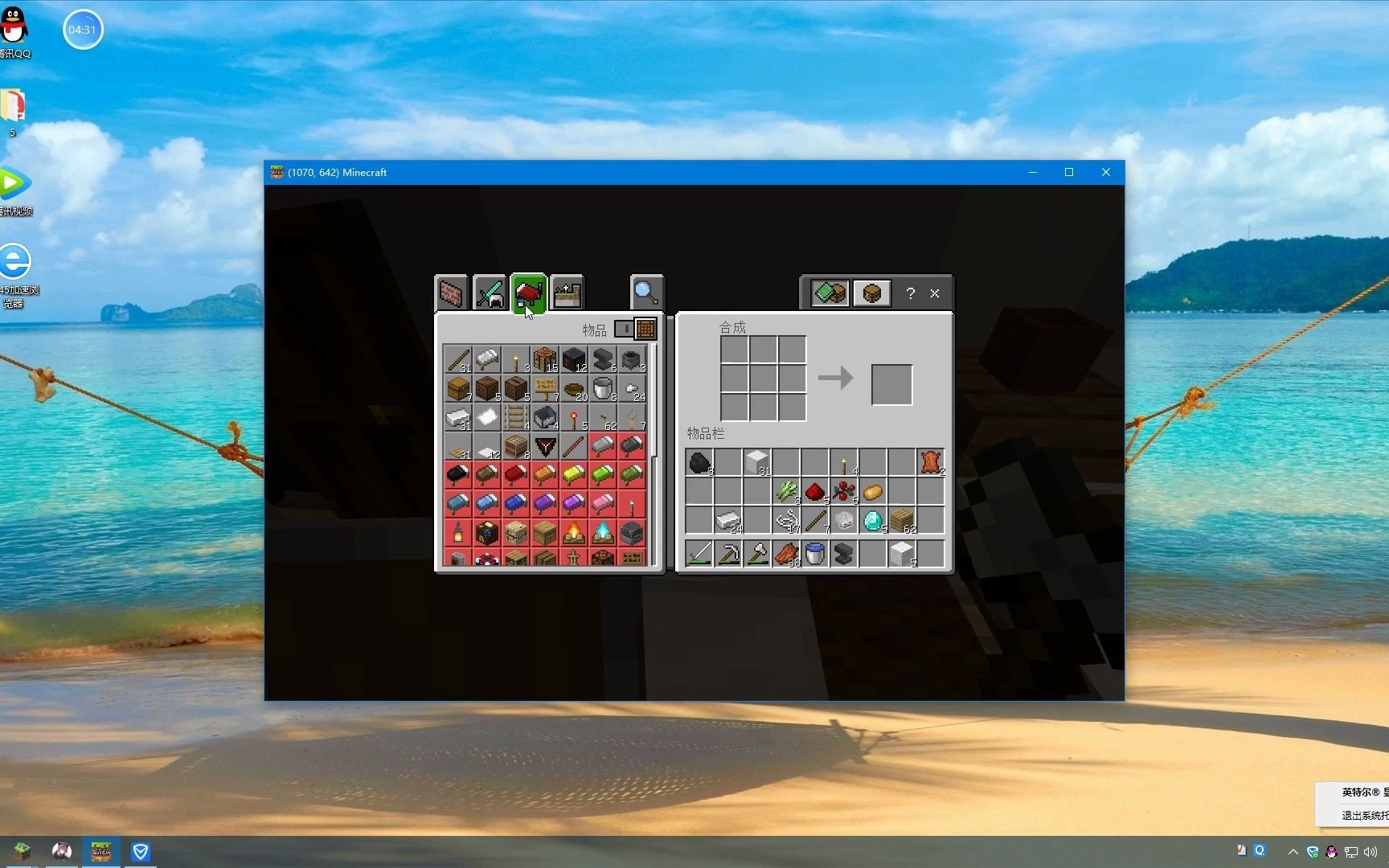Open the Construction tab with brick icon

click(x=451, y=293)
